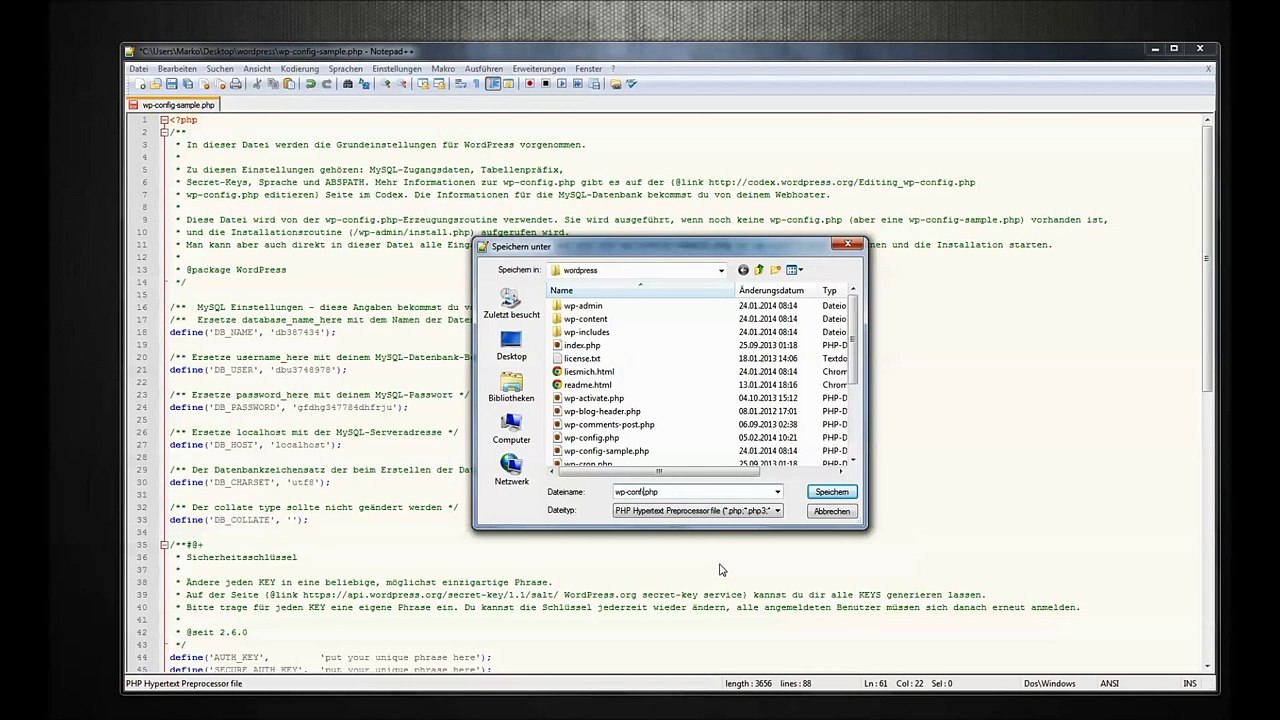Viewport: 1280px width, 720px height.
Task: Open the View Menu icon dropdown in dialog
Action: (x=795, y=270)
